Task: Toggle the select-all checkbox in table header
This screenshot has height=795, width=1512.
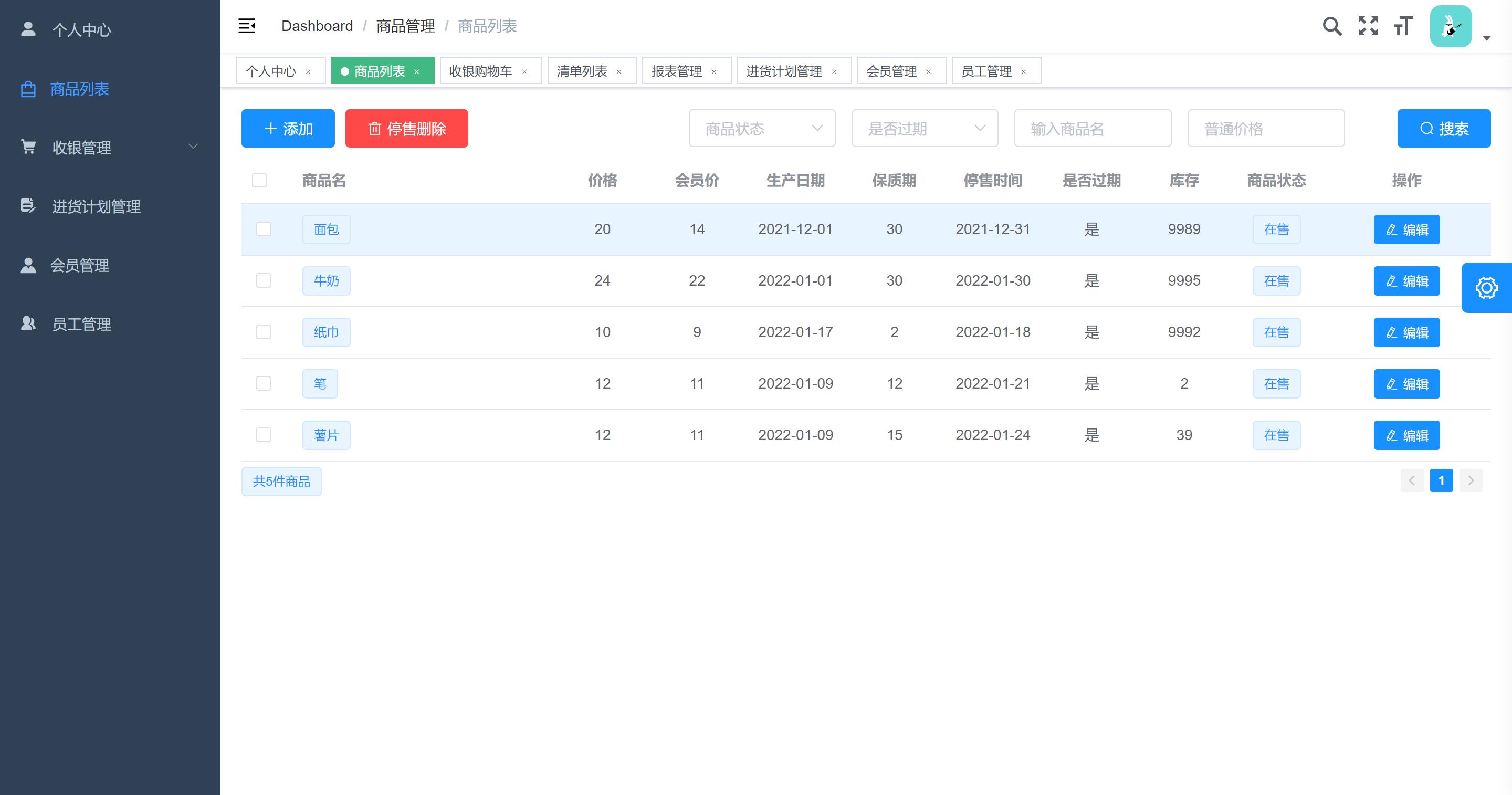Action: pyautogui.click(x=259, y=180)
